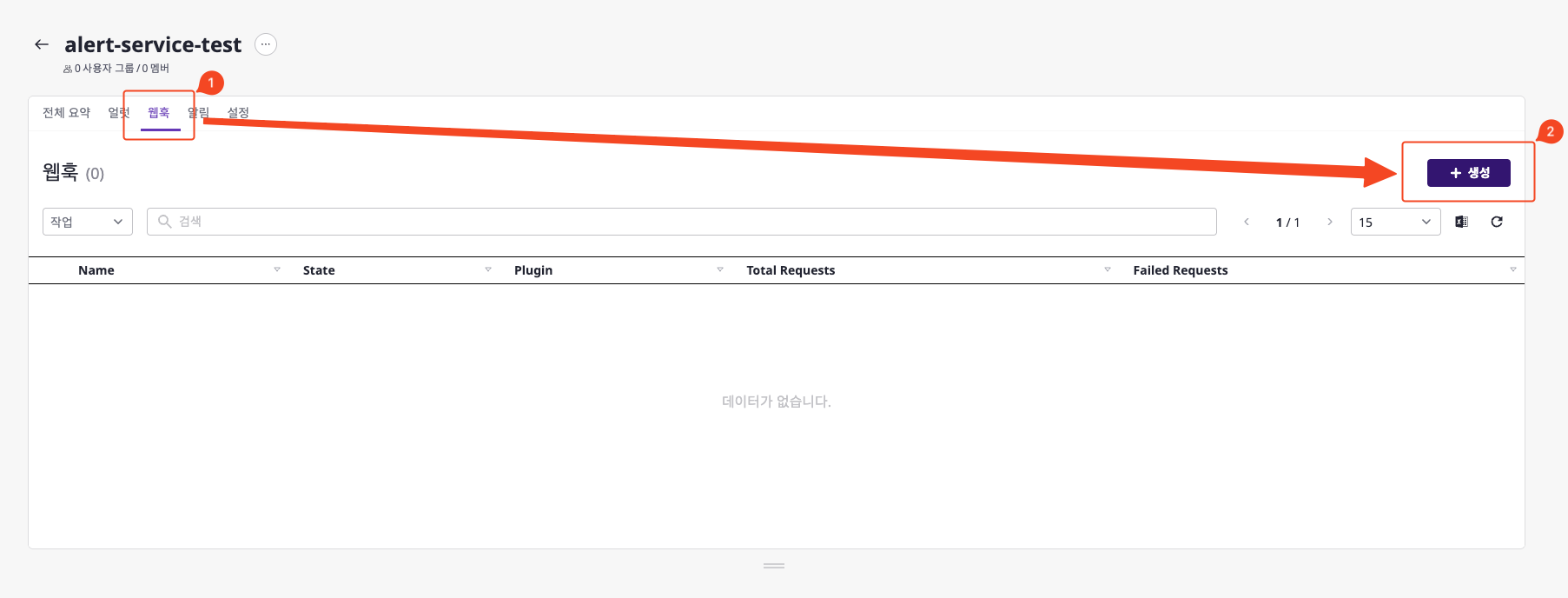Select the 웹훅 tab
The height and width of the screenshot is (598, 1568).
[159, 113]
